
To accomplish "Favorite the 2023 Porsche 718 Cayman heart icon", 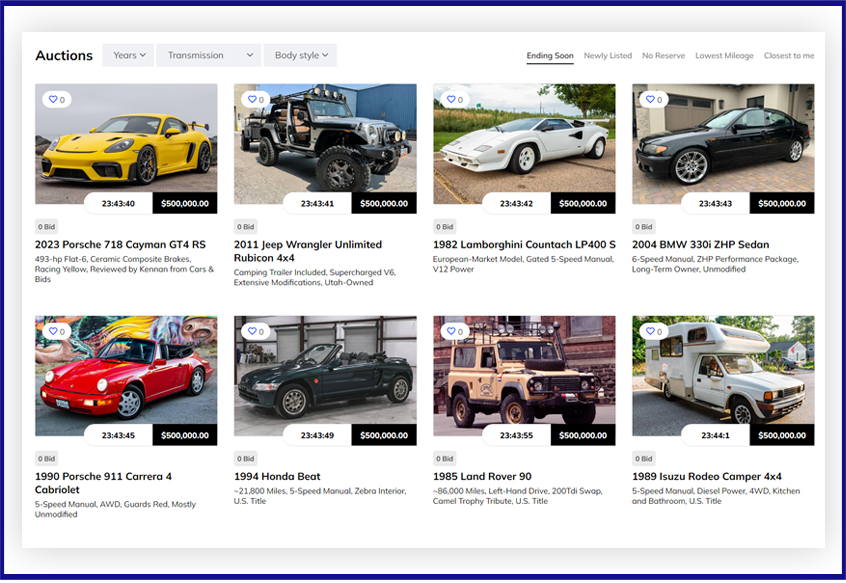I will [53, 99].
